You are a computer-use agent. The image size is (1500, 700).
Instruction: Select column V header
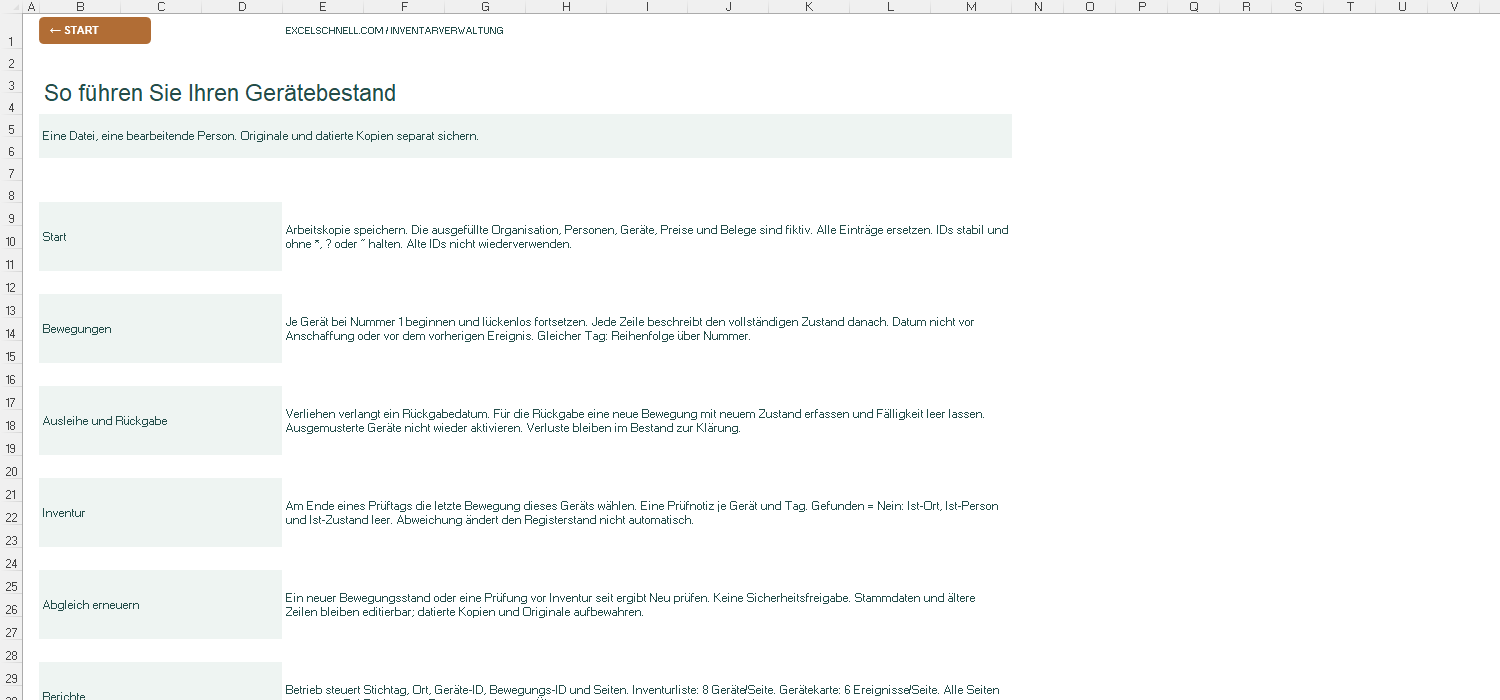pyautogui.click(x=1454, y=7)
